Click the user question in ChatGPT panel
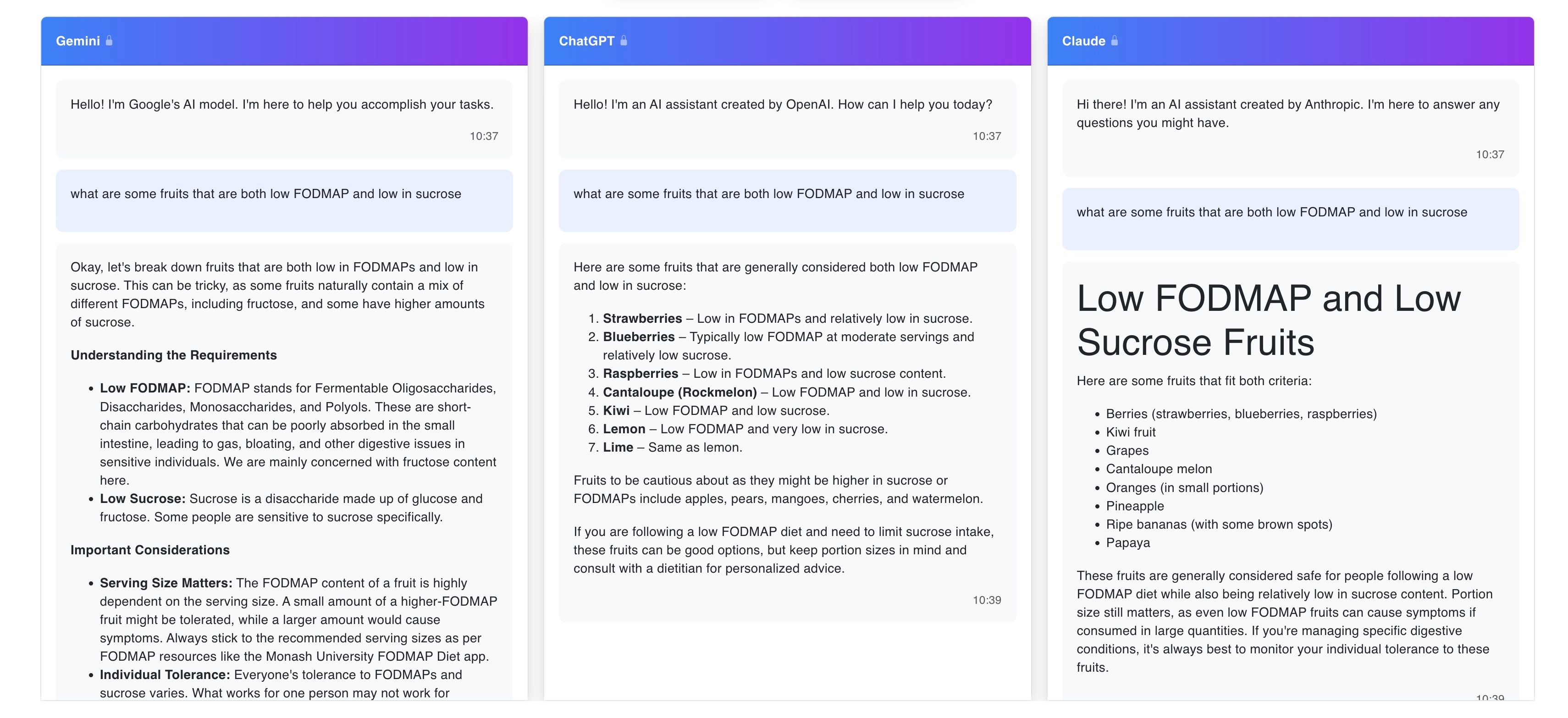The width and height of the screenshot is (1568, 718). click(x=769, y=194)
